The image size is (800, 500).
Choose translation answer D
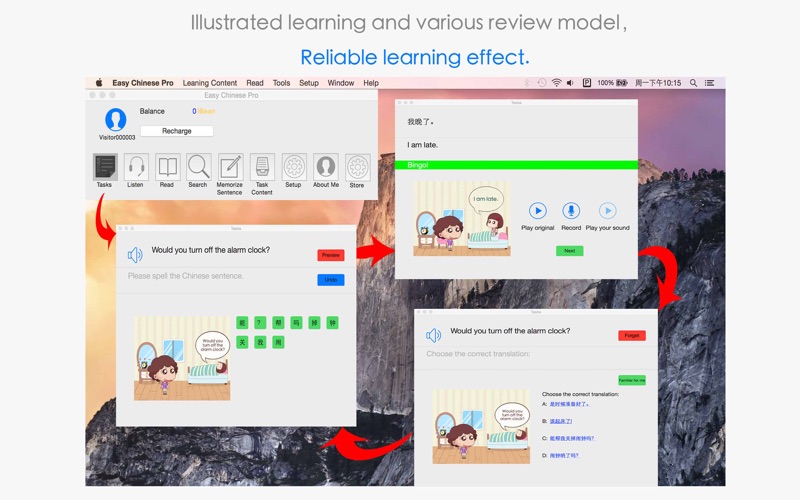tap(564, 456)
